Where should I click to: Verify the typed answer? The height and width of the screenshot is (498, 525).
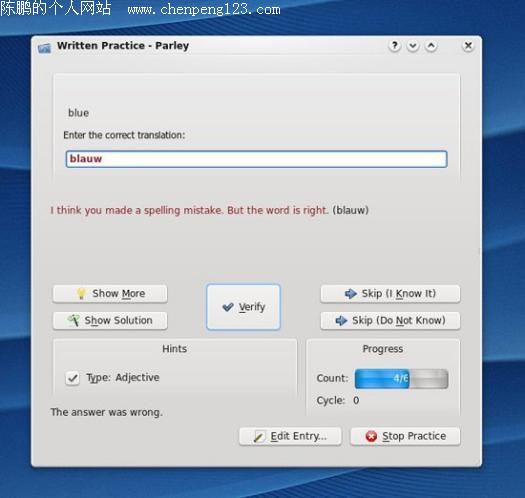pos(243,307)
